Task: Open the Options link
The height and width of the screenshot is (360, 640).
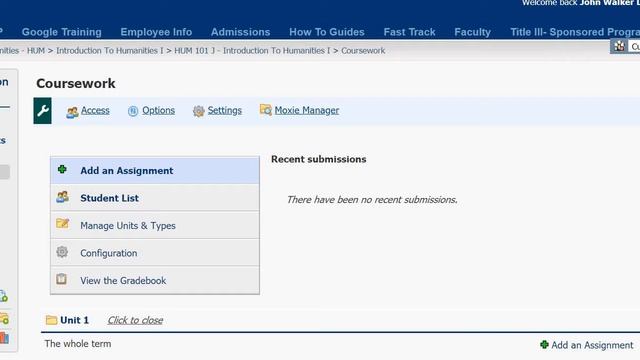Action: click(158, 110)
